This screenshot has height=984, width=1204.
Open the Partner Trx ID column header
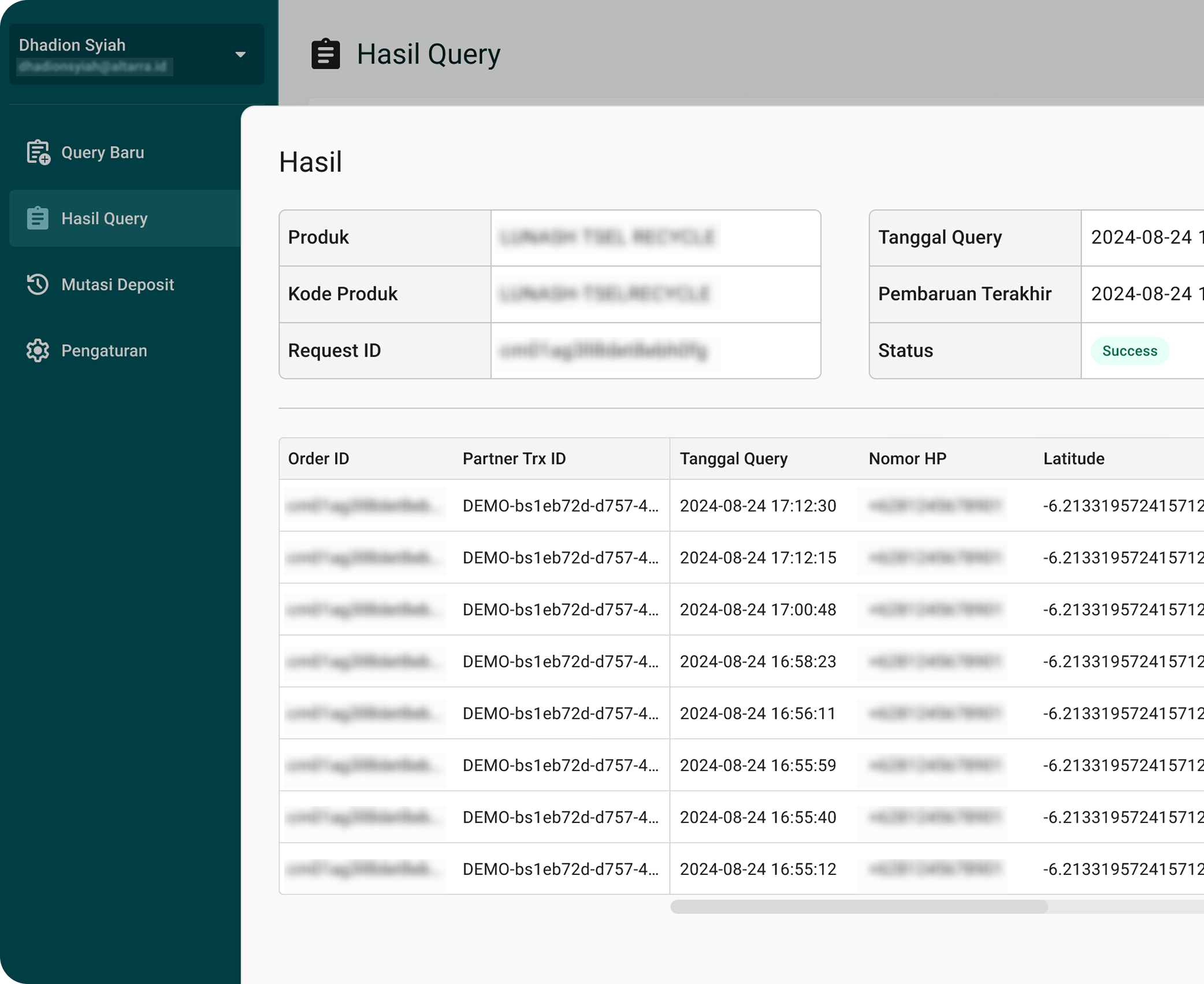coord(513,458)
